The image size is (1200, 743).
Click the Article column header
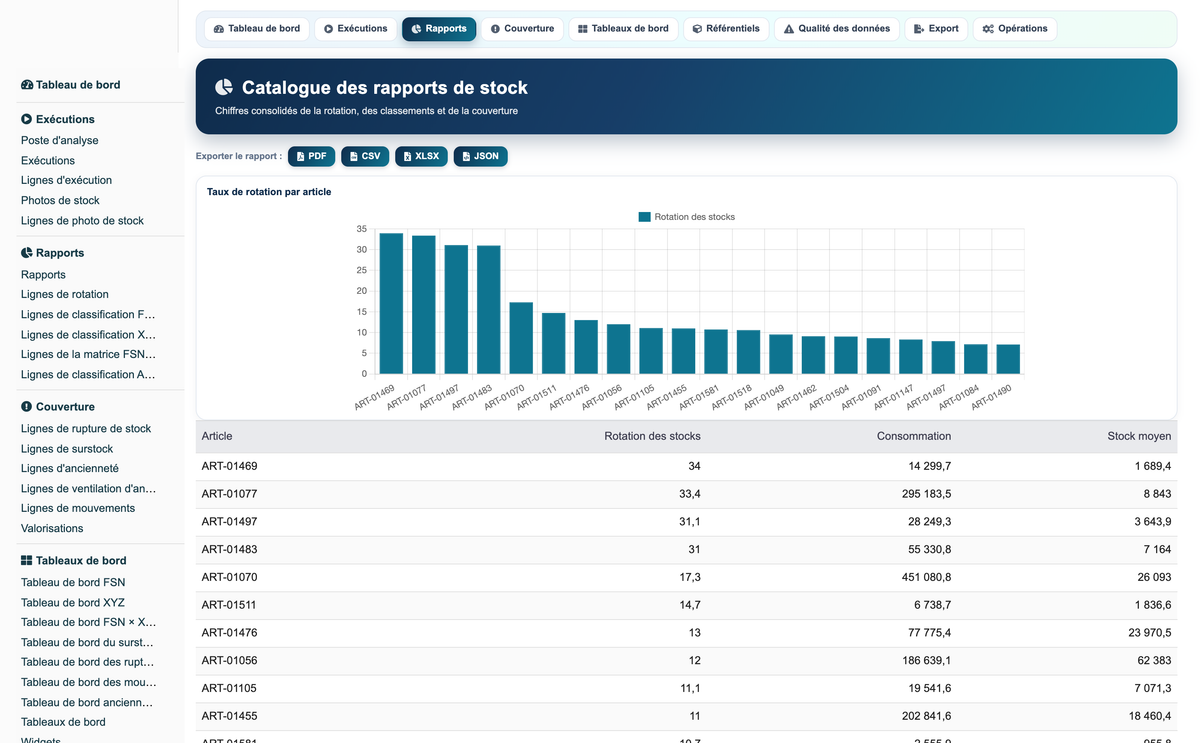point(217,436)
